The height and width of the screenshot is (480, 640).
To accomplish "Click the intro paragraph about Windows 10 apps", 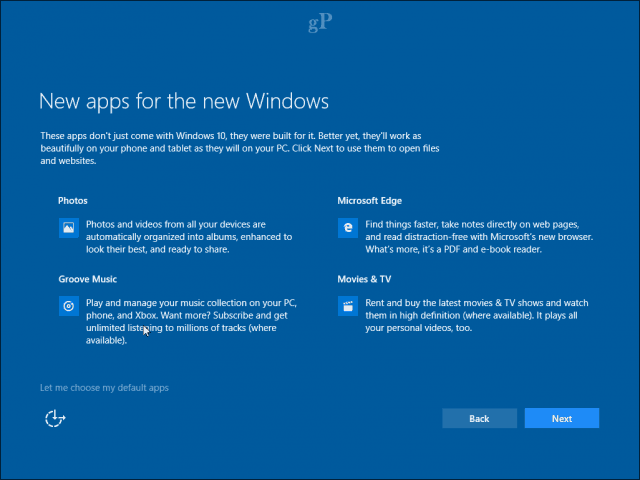I will point(240,148).
